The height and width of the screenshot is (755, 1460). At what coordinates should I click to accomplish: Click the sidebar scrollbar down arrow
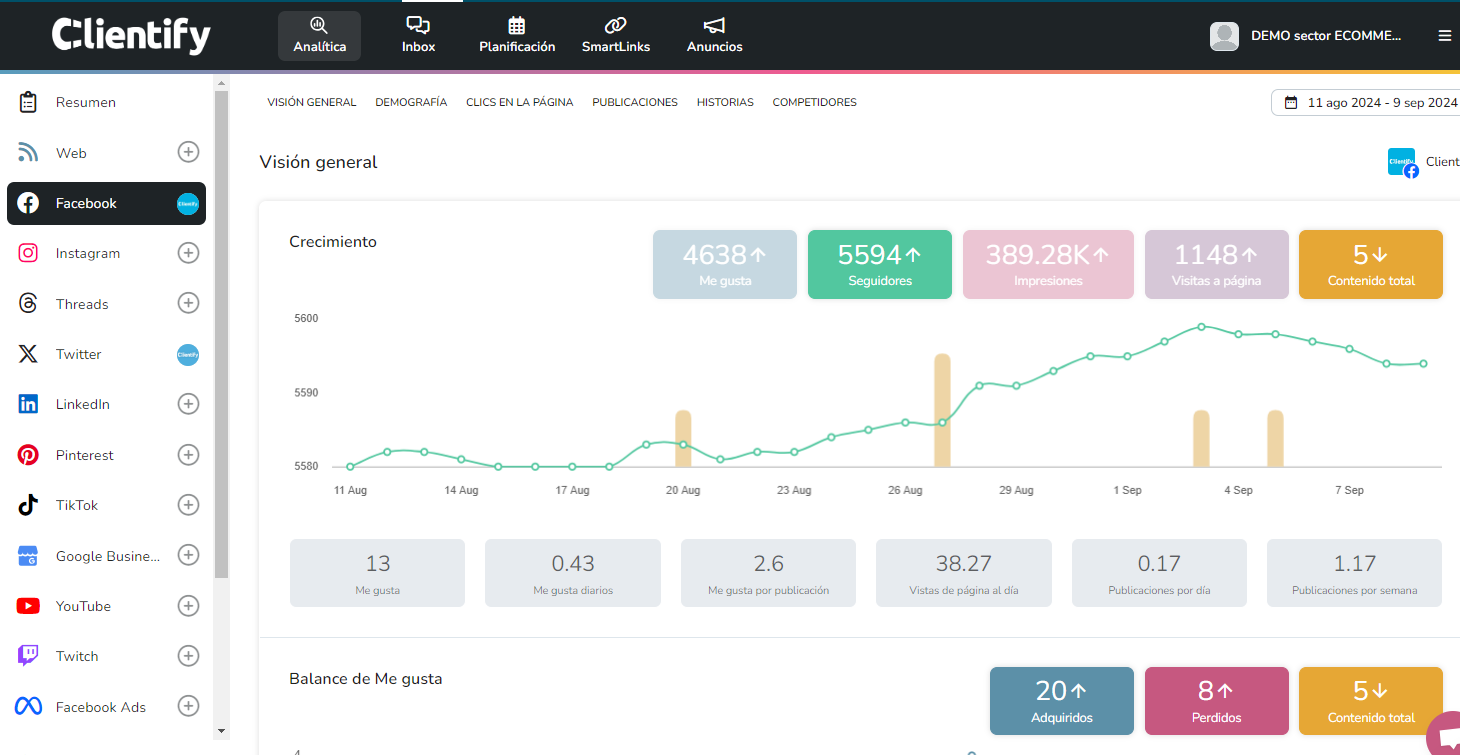(221, 731)
